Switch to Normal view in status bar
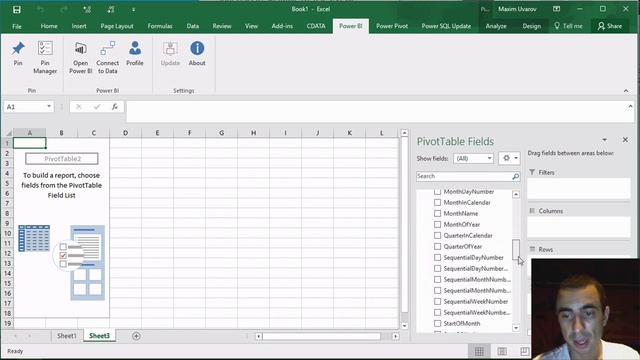The image size is (640, 360). (x=479, y=351)
